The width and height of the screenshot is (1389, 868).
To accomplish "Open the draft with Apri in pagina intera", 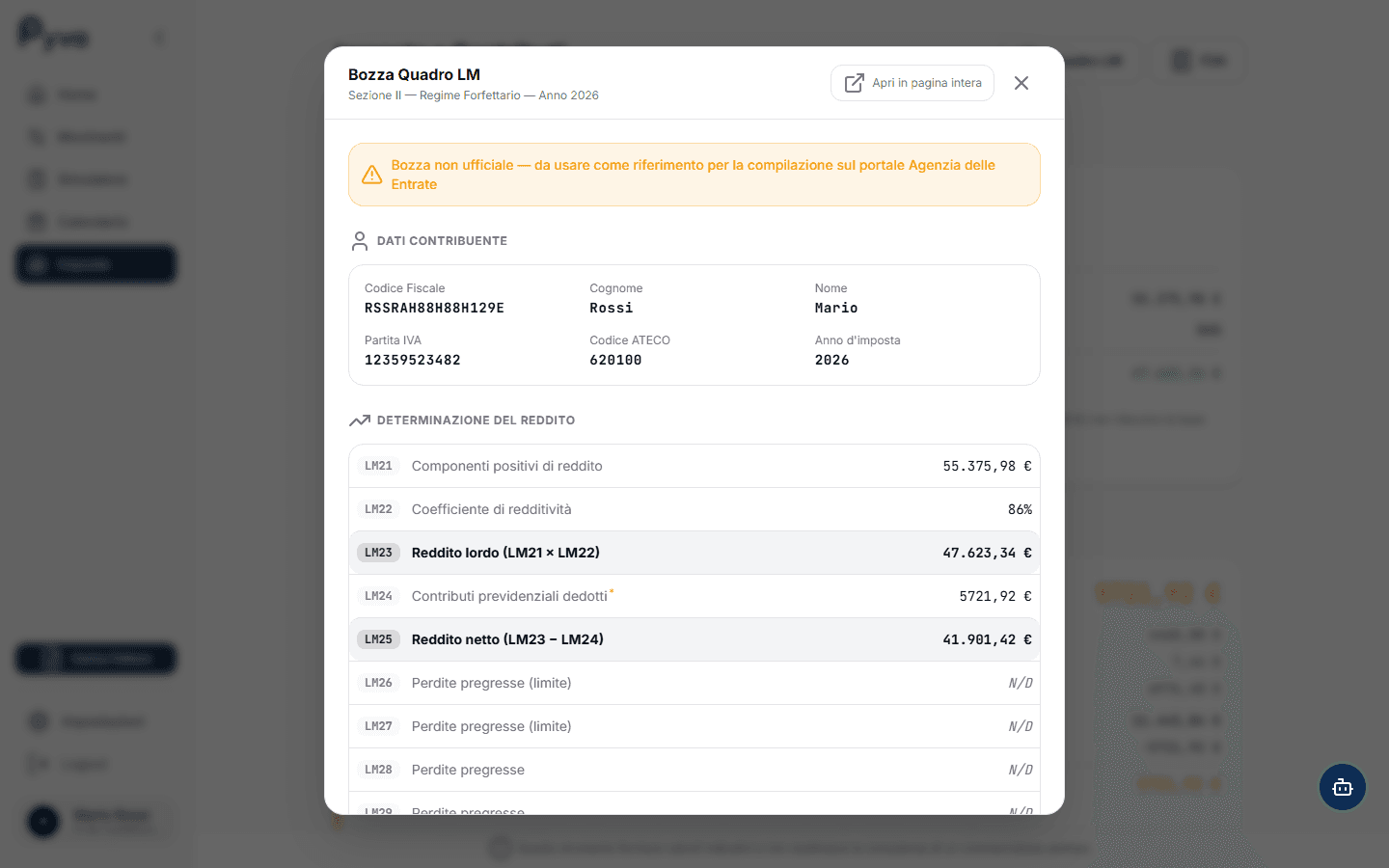I will tap(912, 83).
